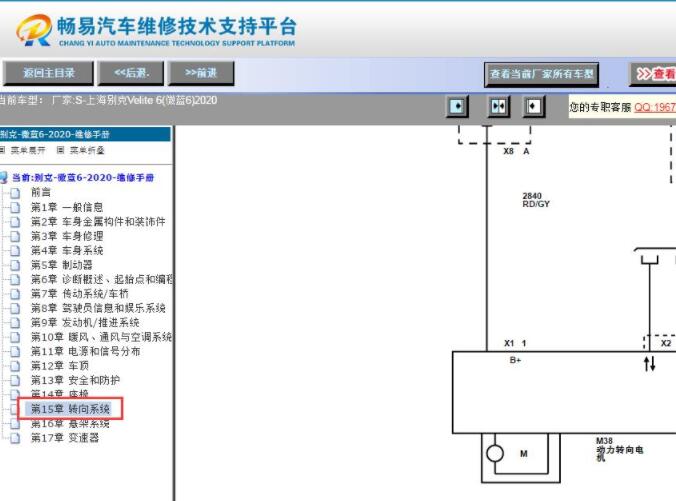Click page icon beside 第12章 车顶

15,366
